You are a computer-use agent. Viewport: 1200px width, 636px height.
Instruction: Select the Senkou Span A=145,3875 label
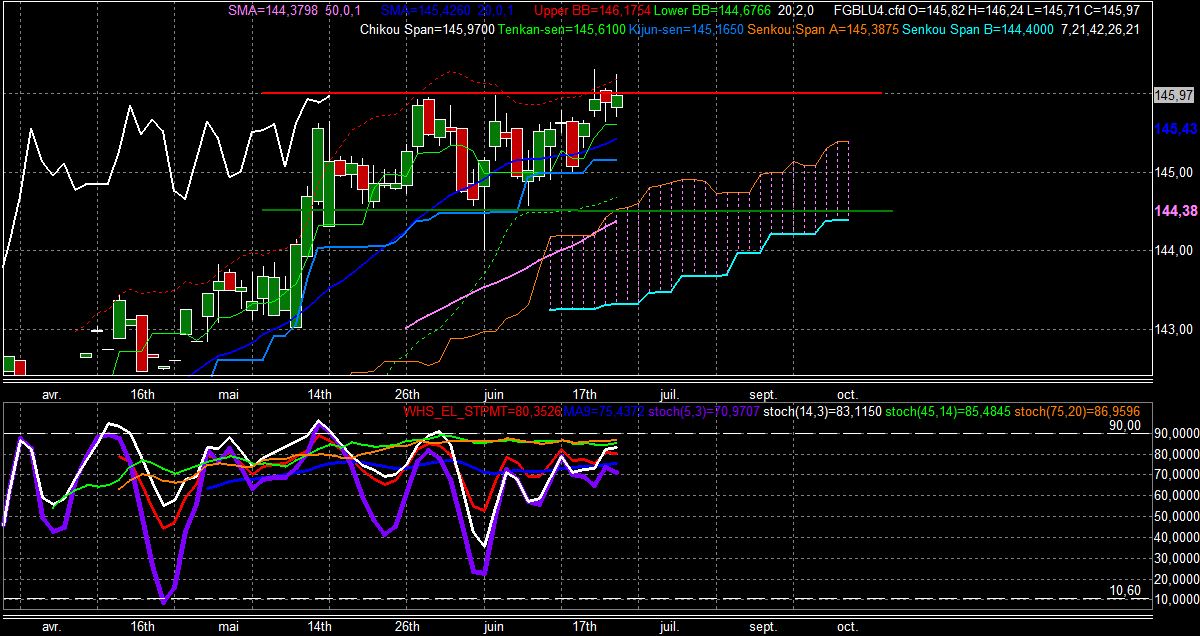coord(822,31)
